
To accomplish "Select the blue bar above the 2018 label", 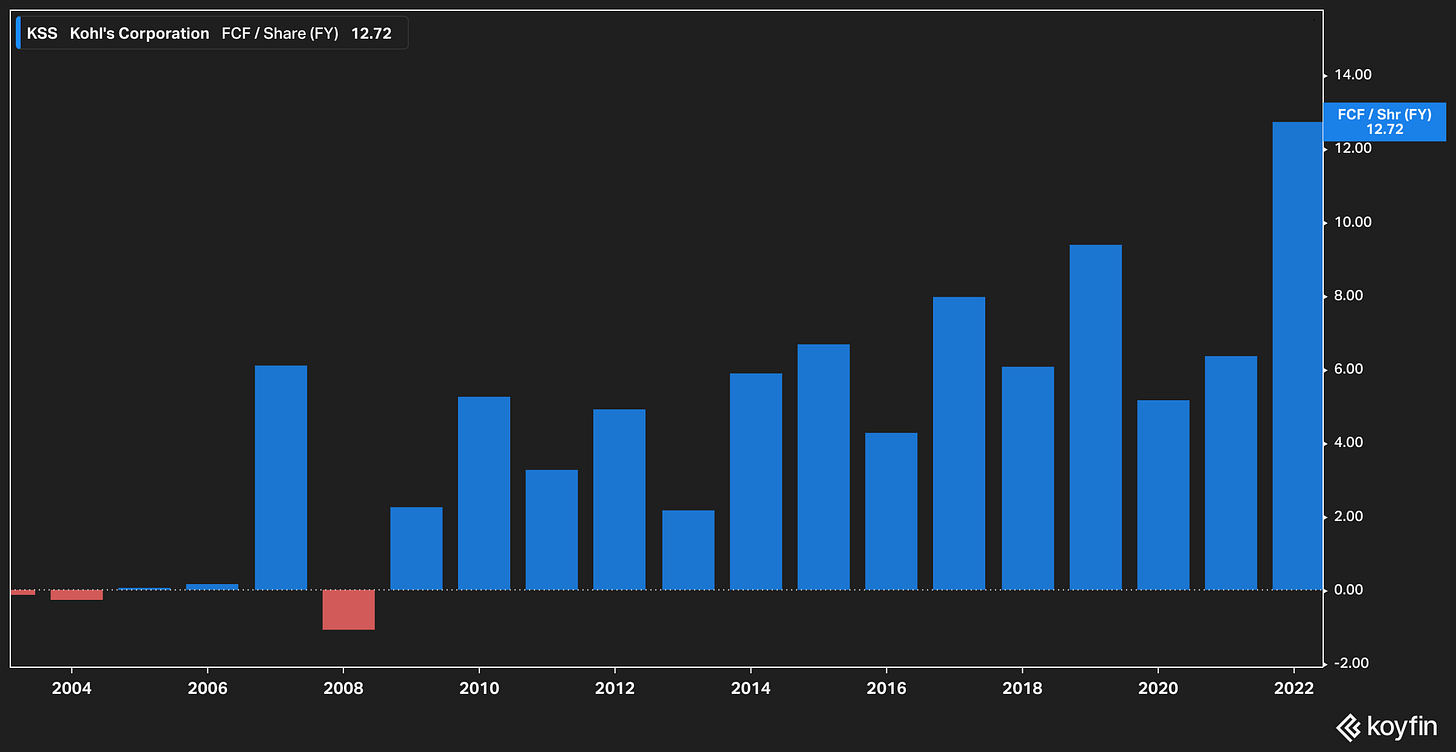I will pyautogui.click(x=1028, y=478).
